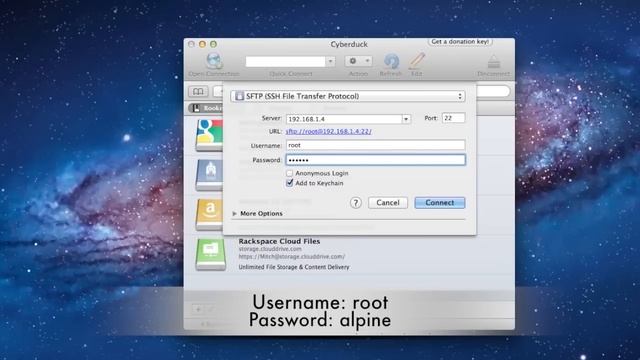Click the Cancel button

click(x=388, y=202)
